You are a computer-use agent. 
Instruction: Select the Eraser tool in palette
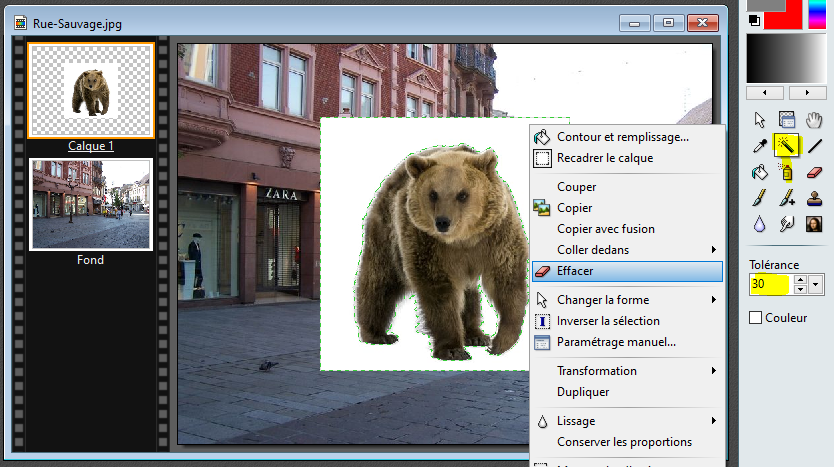click(x=814, y=172)
